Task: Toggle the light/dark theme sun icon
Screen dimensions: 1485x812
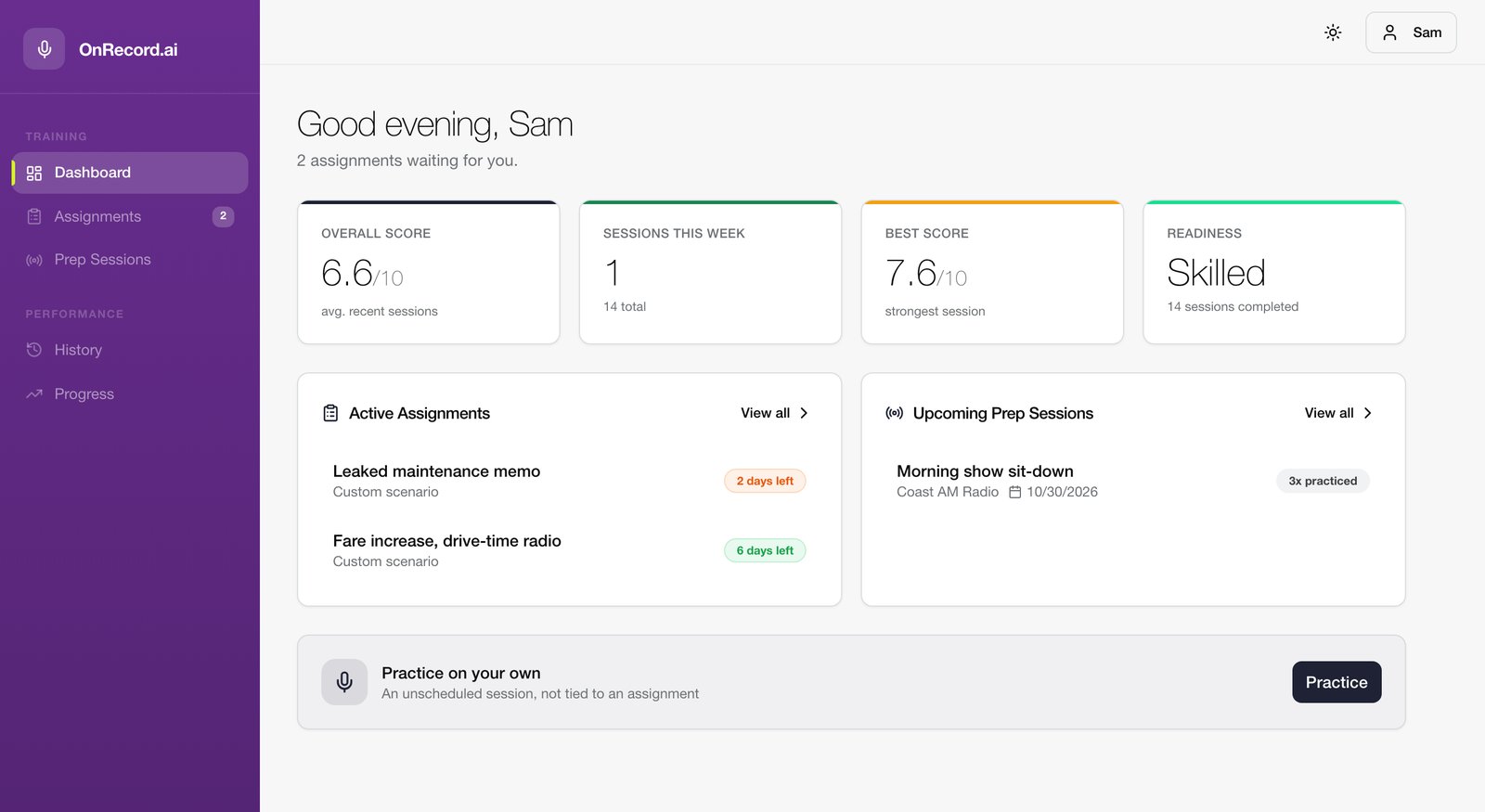Action: point(1333,32)
